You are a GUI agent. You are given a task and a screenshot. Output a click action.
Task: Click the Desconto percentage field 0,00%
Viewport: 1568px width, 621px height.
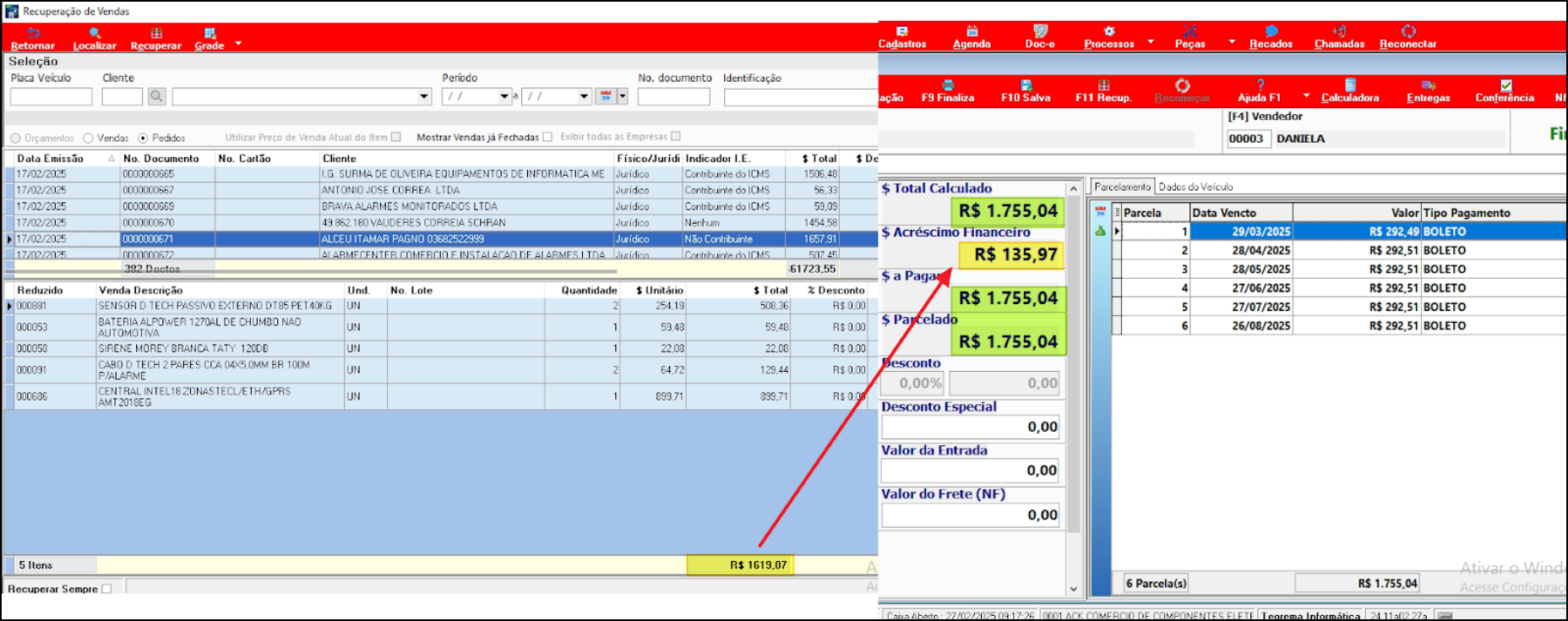pos(913,384)
